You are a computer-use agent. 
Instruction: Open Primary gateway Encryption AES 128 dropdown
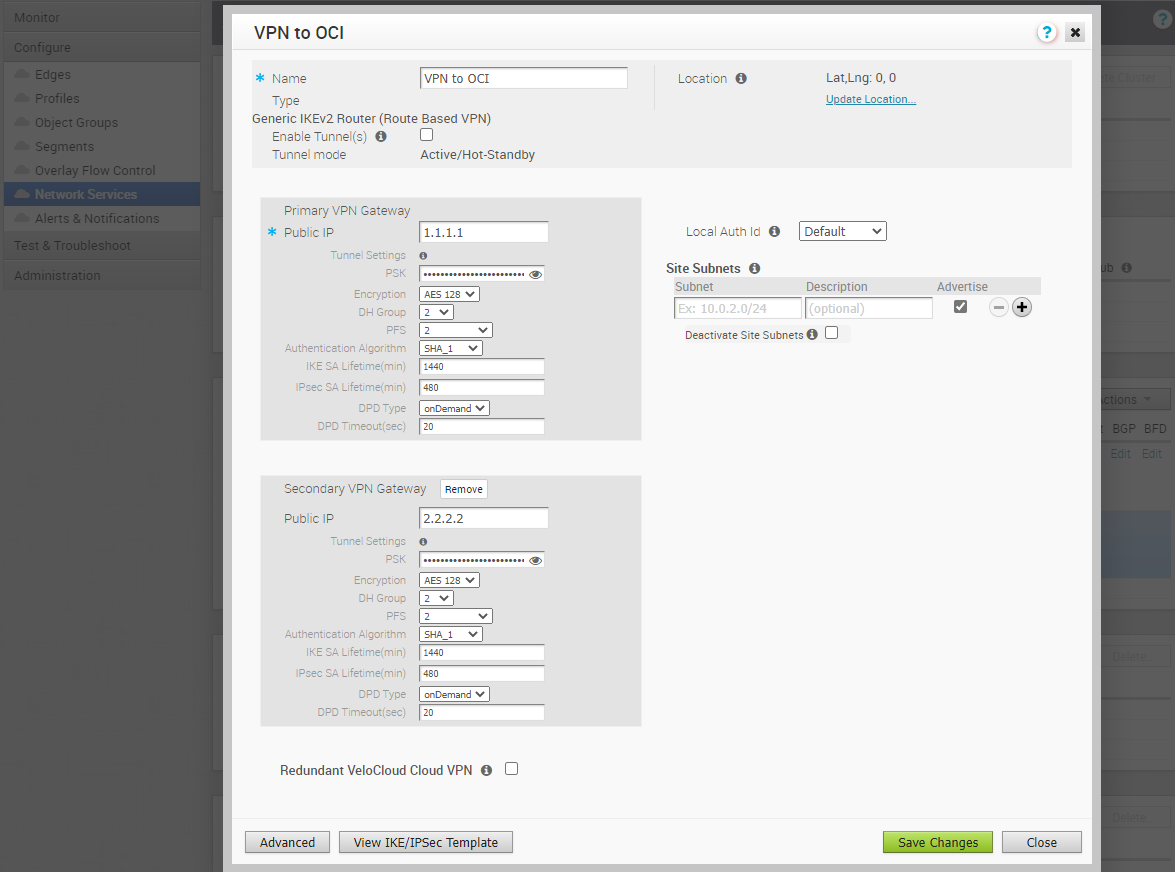point(449,294)
